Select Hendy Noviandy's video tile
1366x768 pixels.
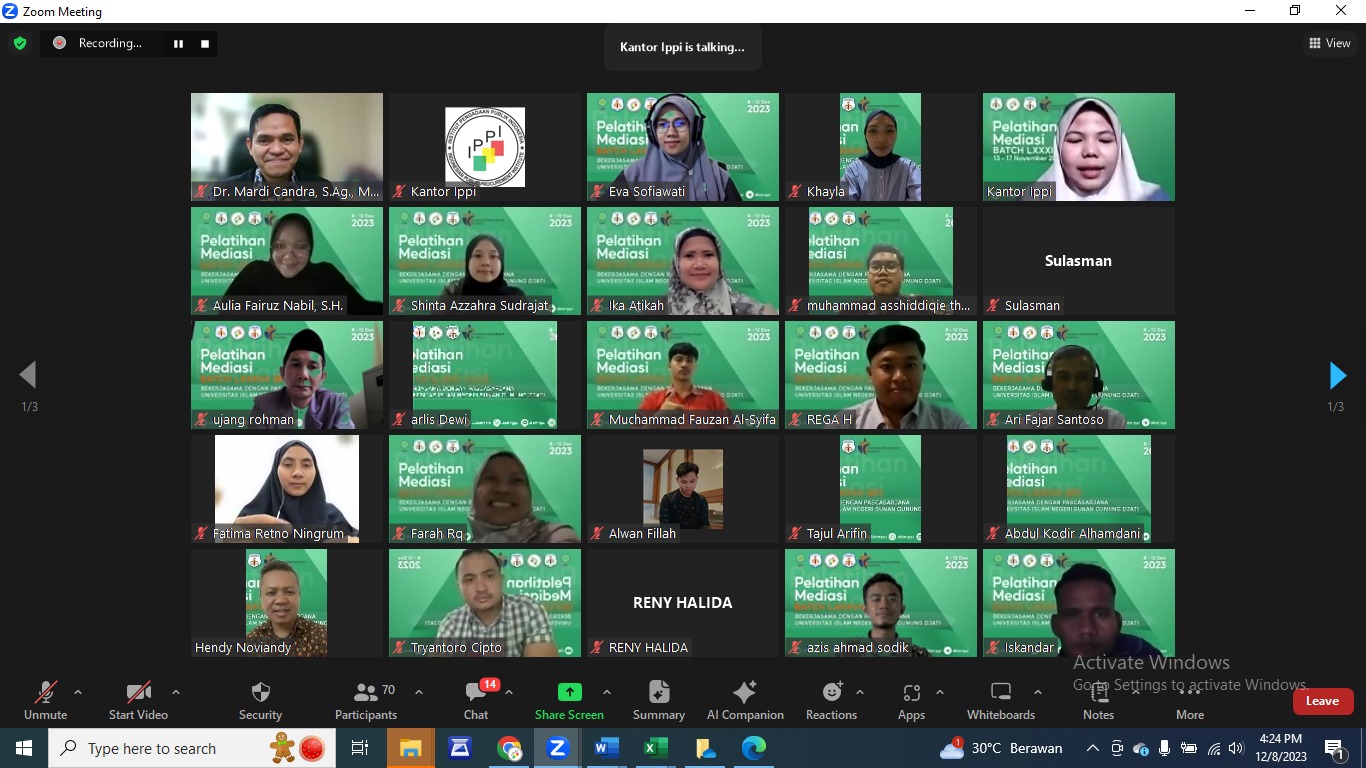(287, 603)
